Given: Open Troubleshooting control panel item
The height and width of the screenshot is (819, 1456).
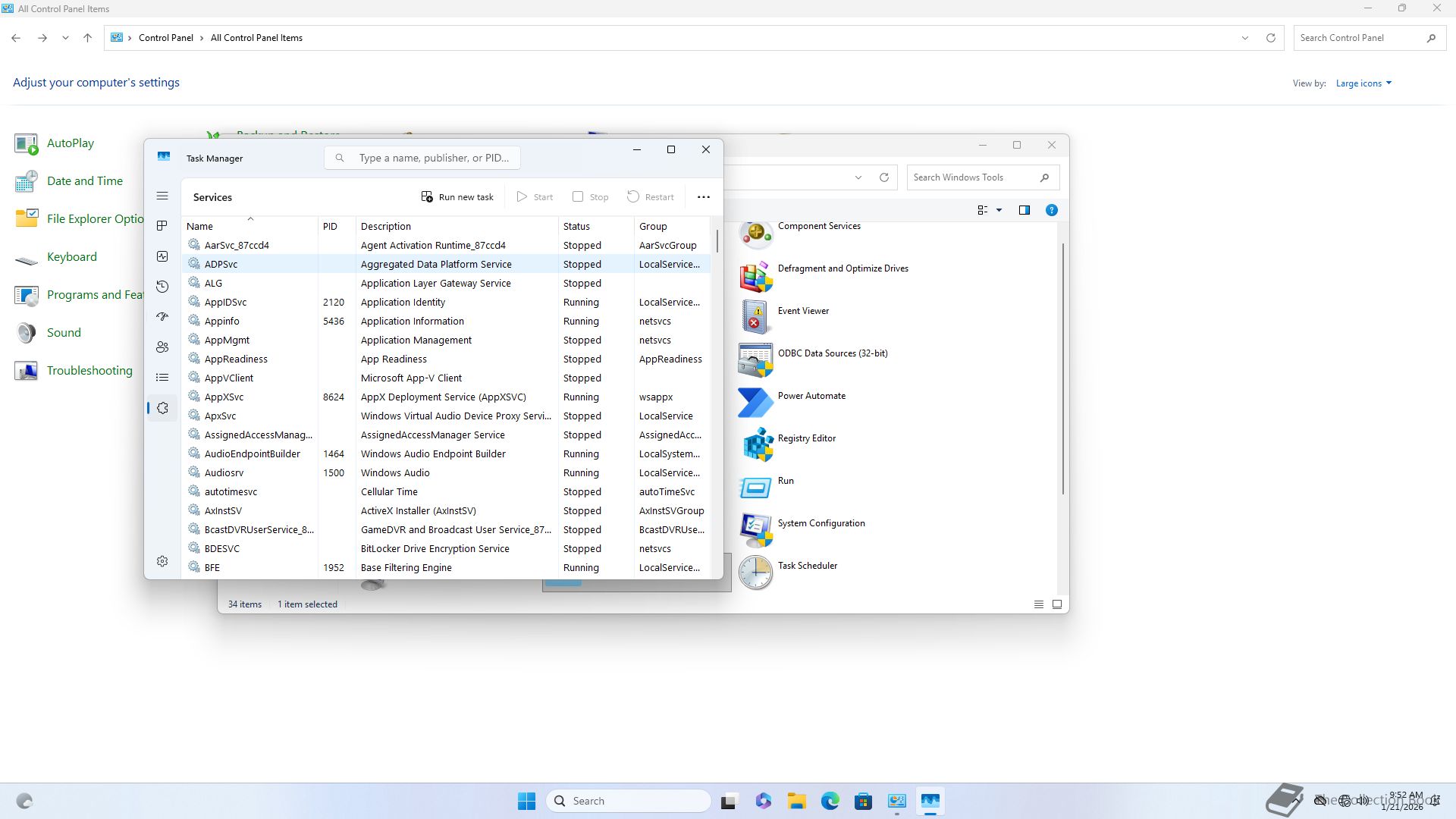Looking at the screenshot, I should (89, 371).
